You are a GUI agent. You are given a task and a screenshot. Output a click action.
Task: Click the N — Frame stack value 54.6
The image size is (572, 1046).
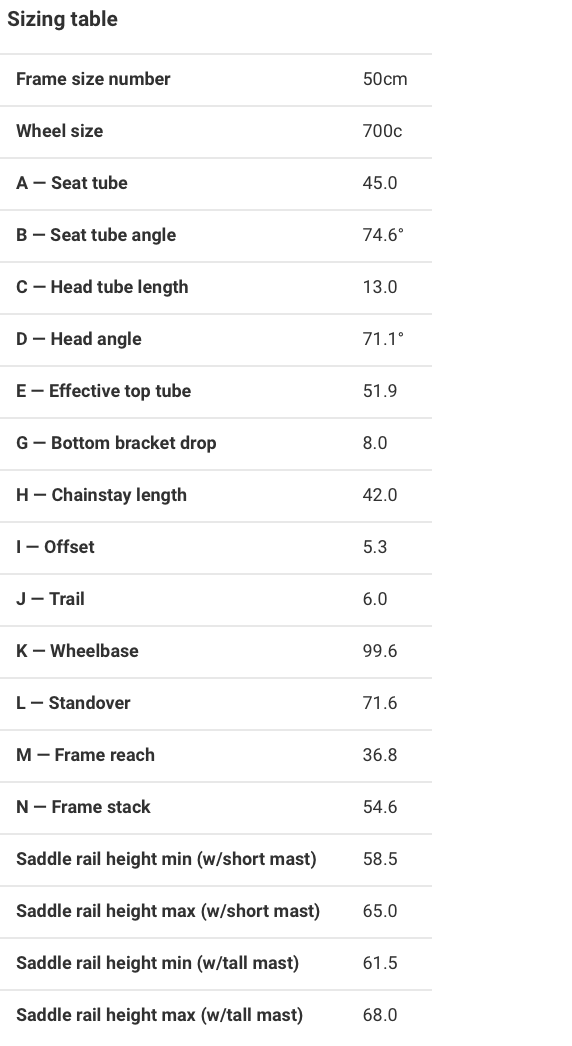380,807
